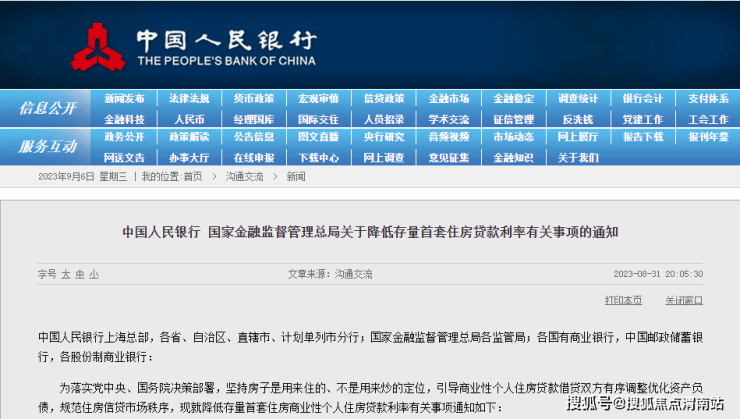Open 关于我们 page

[x=578, y=158]
